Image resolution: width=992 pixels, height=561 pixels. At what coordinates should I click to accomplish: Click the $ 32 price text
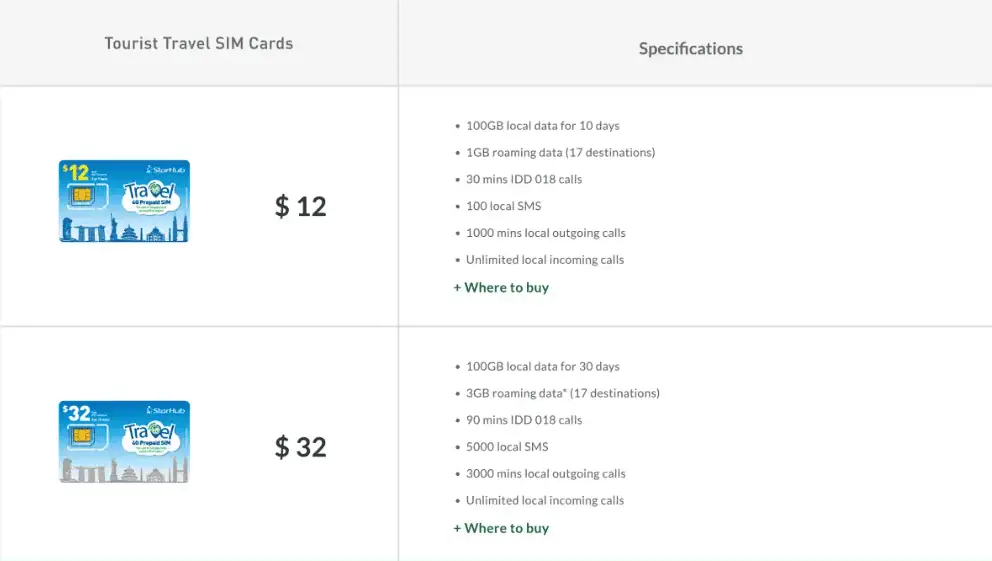(301, 447)
